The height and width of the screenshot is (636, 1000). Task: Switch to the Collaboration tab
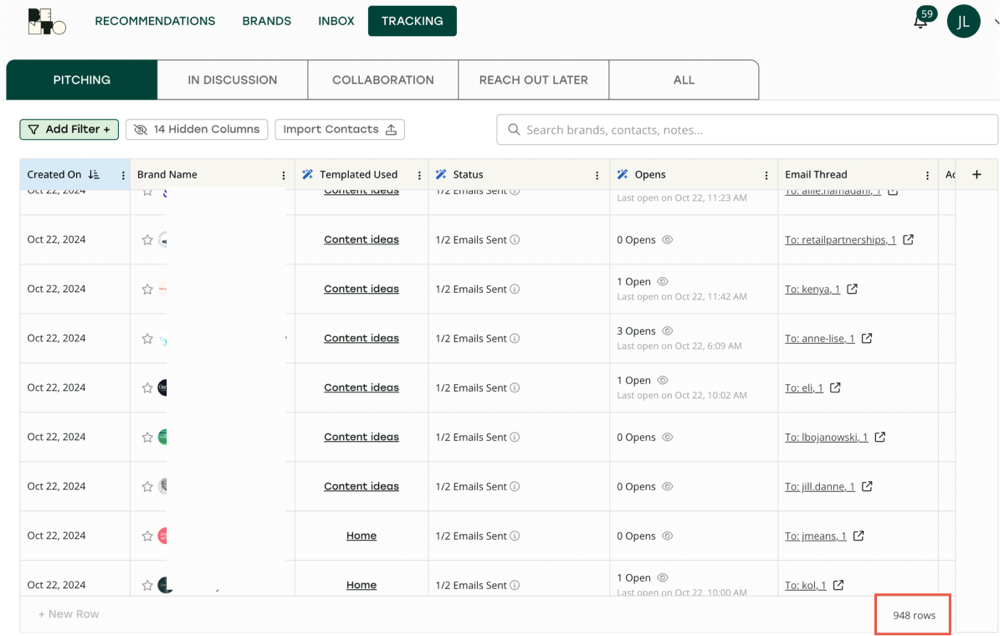pos(383,80)
